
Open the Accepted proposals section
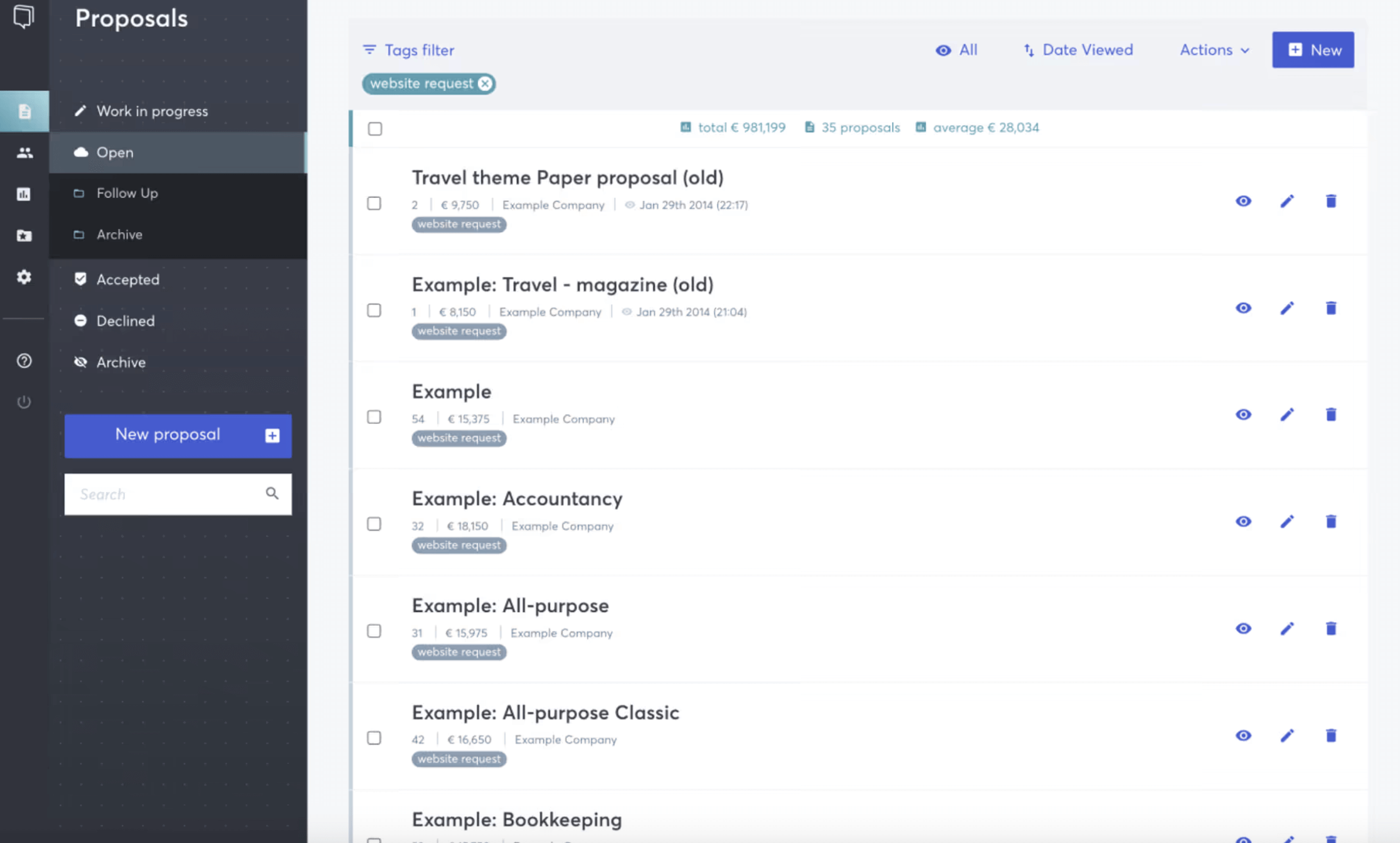coord(127,279)
